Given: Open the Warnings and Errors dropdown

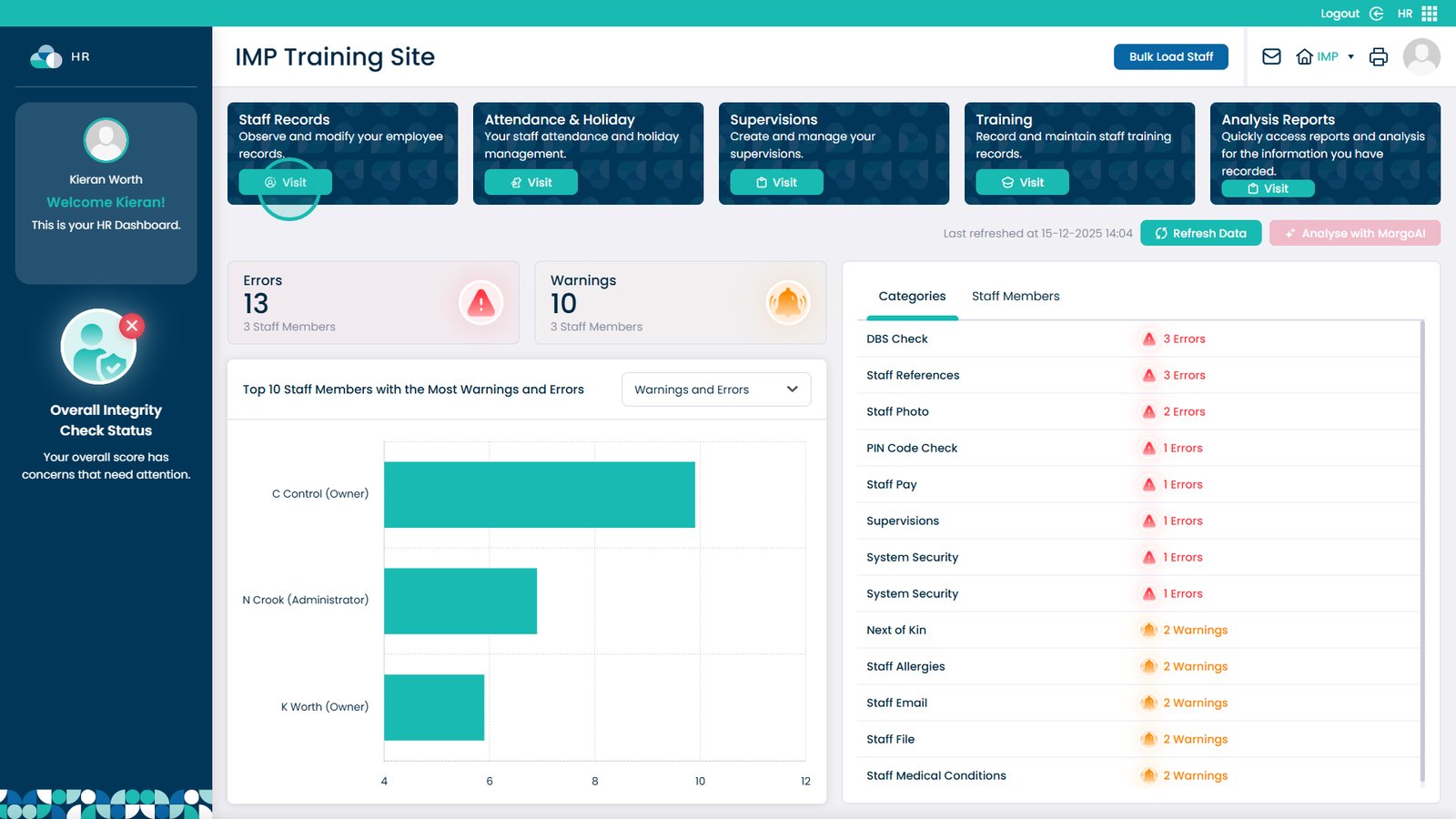Looking at the screenshot, I should tap(715, 389).
